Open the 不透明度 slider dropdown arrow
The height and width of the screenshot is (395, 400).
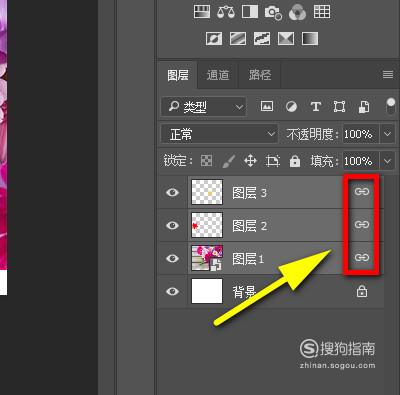pyautogui.click(x=387, y=134)
